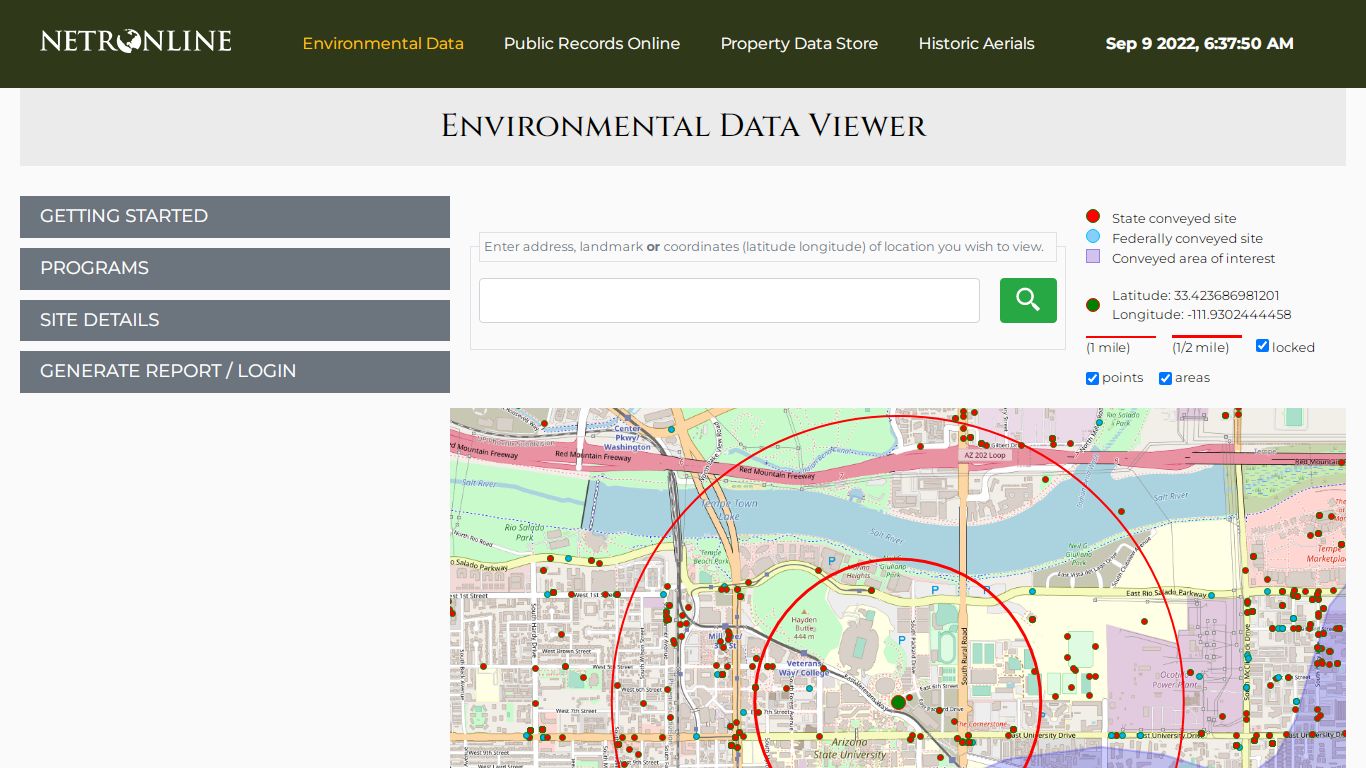
Task: Click the large green center marker on map
Action: [898, 702]
